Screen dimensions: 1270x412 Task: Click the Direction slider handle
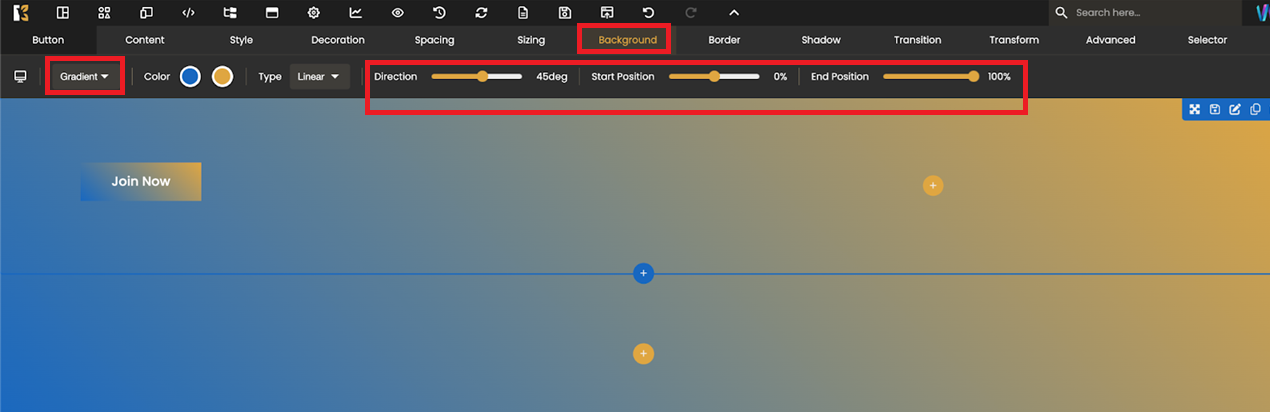click(482, 77)
